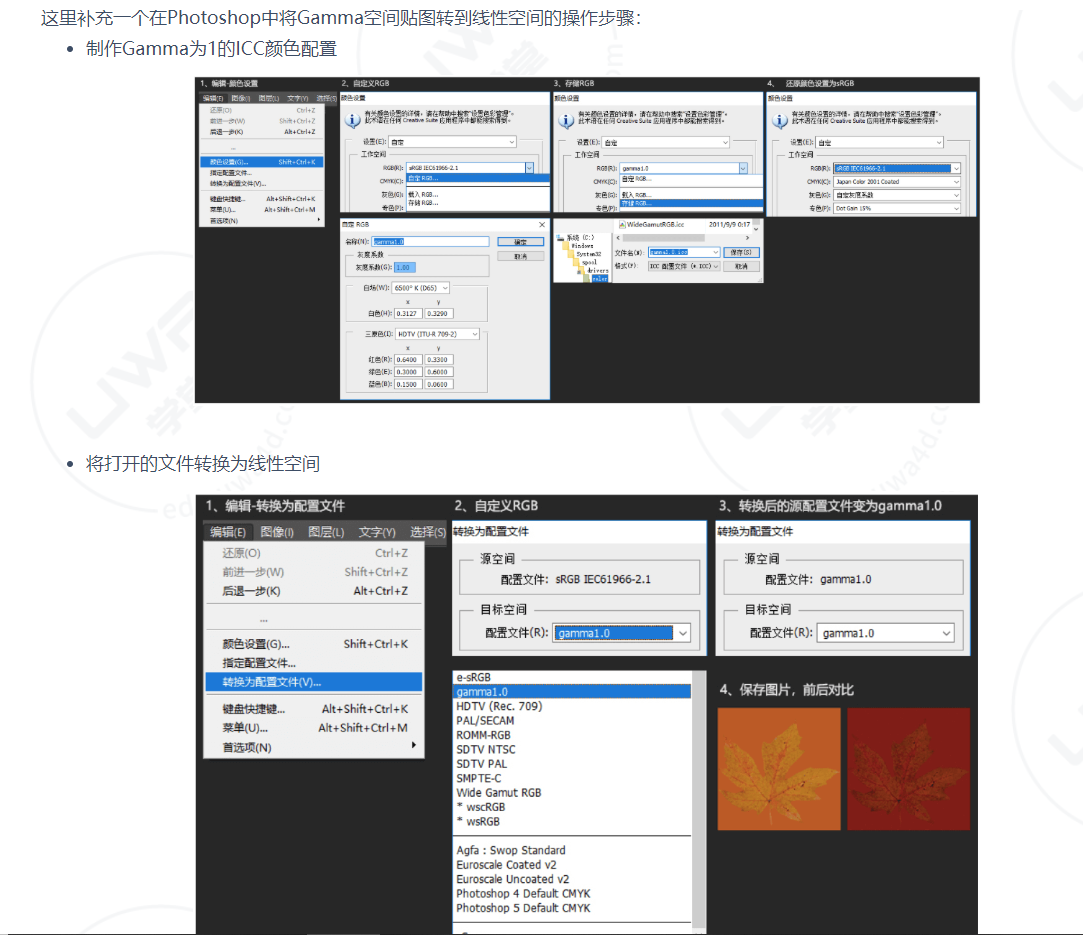Click 文件名 field with gamma1.0.icc
The height and width of the screenshot is (935, 1083).
[x=684, y=253]
